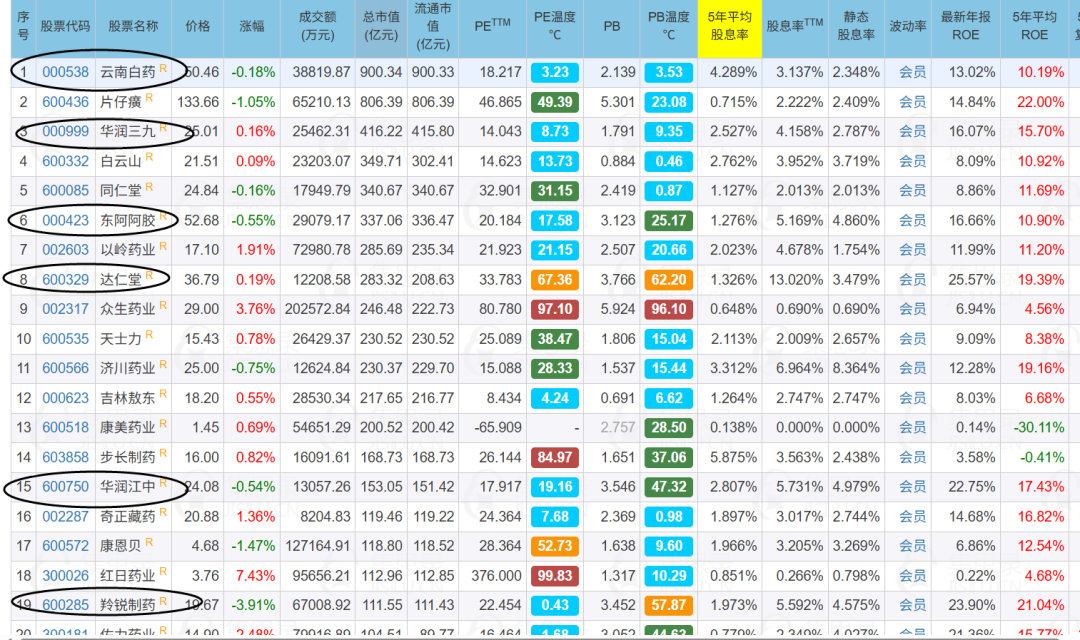Image resolution: width=1080 pixels, height=640 pixels.
Task: Open stock code 600436 link
Action: pyautogui.click(x=65, y=102)
